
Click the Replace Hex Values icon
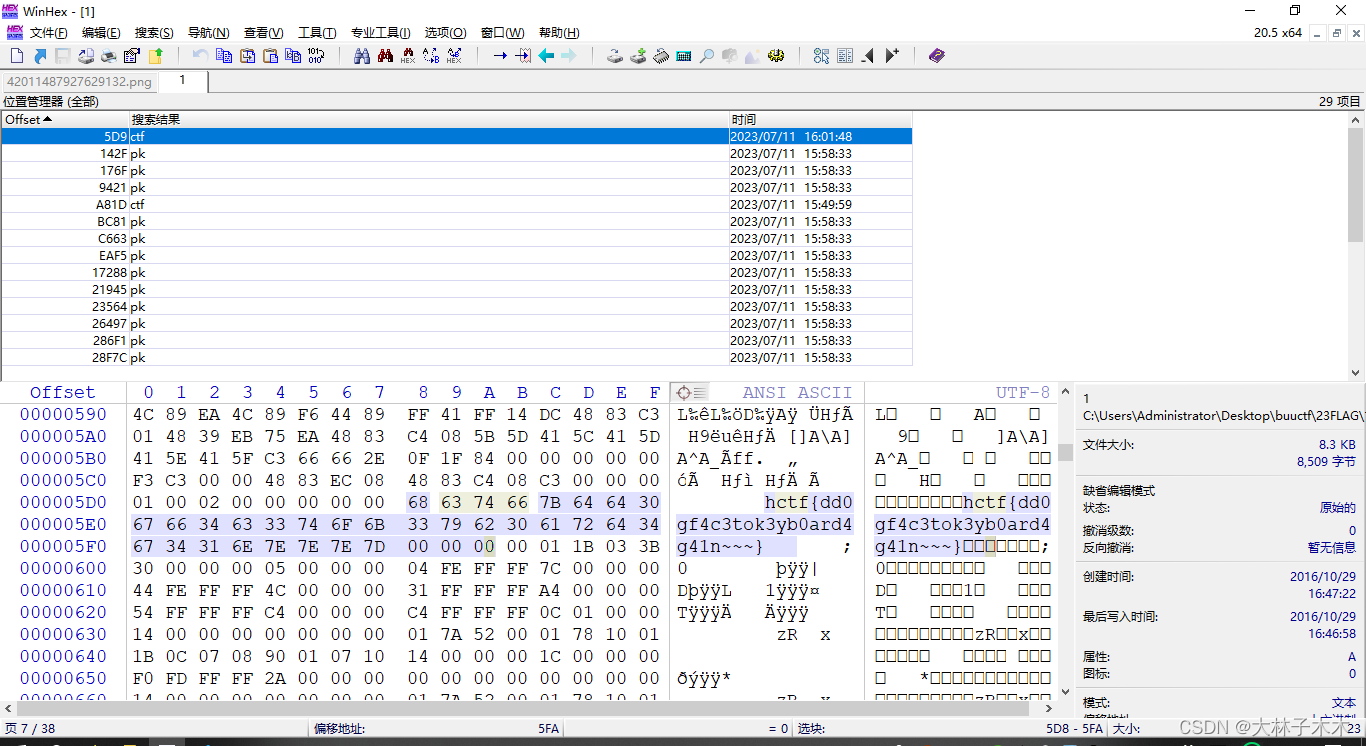coord(454,56)
